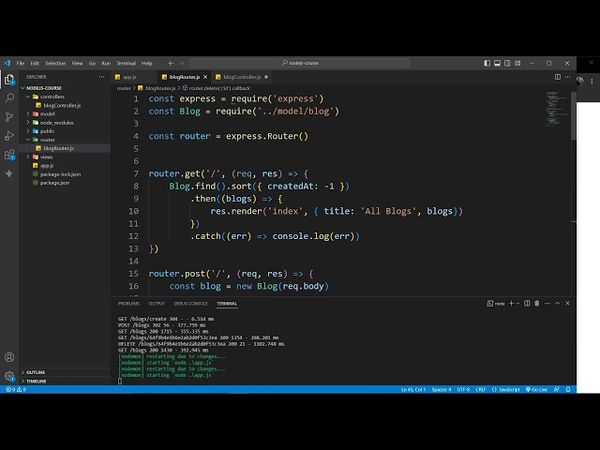The height and width of the screenshot is (450, 600).
Task: Change the CRLF end of line setting
Action: 481,390
